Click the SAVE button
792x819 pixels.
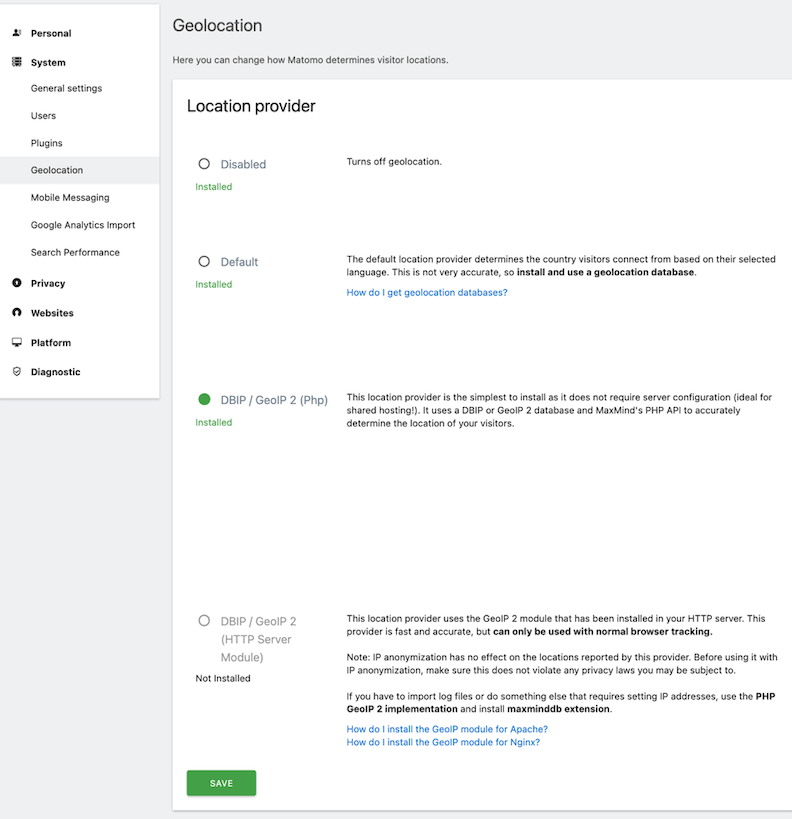pyautogui.click(x=221, y=783)
